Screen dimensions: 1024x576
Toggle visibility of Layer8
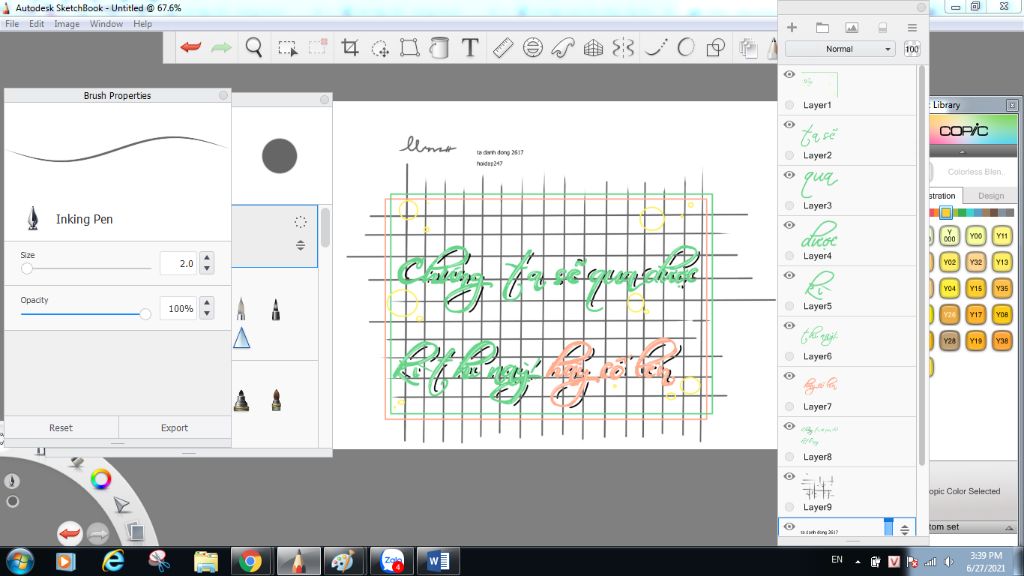789,426
